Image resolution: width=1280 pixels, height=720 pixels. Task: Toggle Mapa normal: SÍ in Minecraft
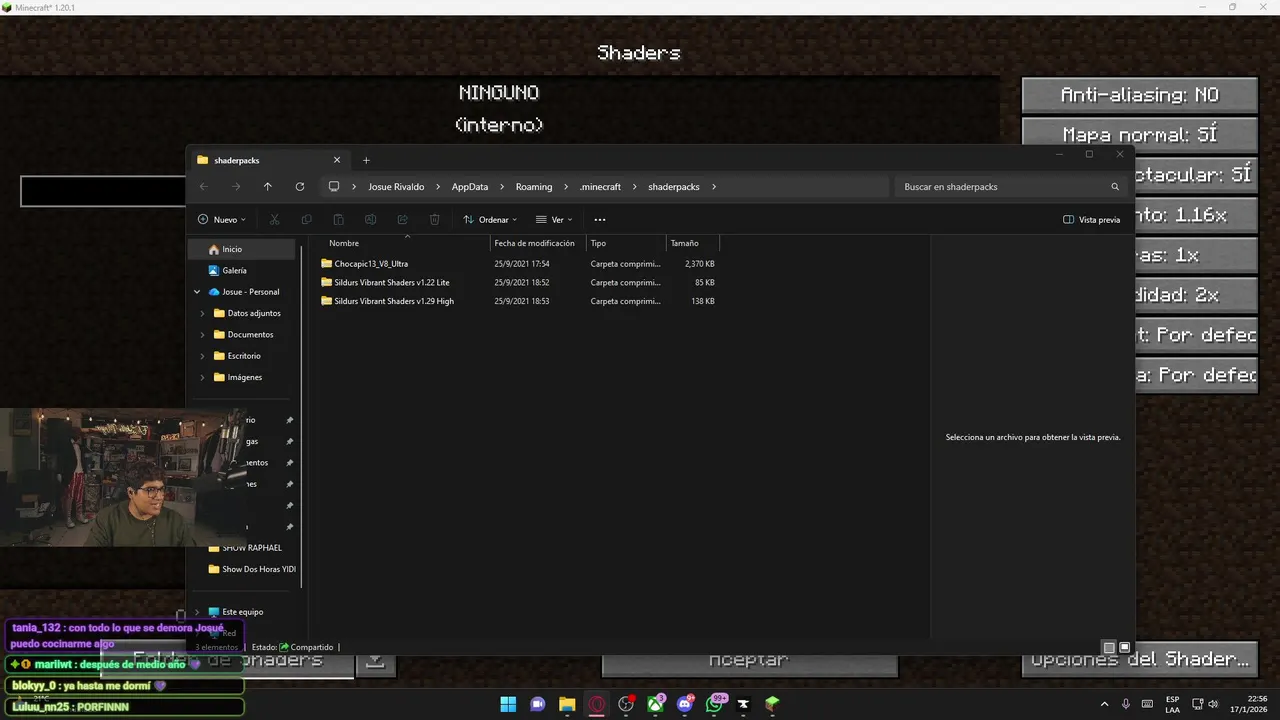pyautogui.click(x=1139, y=135)
